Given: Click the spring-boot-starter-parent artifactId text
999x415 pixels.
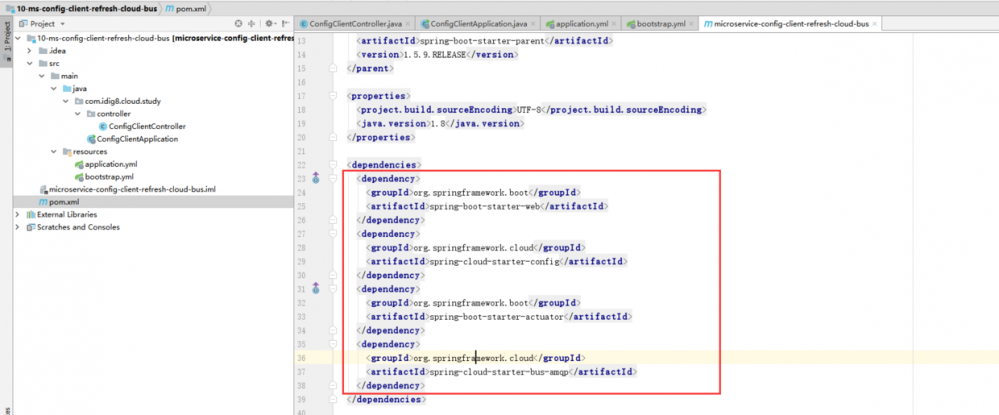Looking at the screenshot, I should click(x=484, y=41).
